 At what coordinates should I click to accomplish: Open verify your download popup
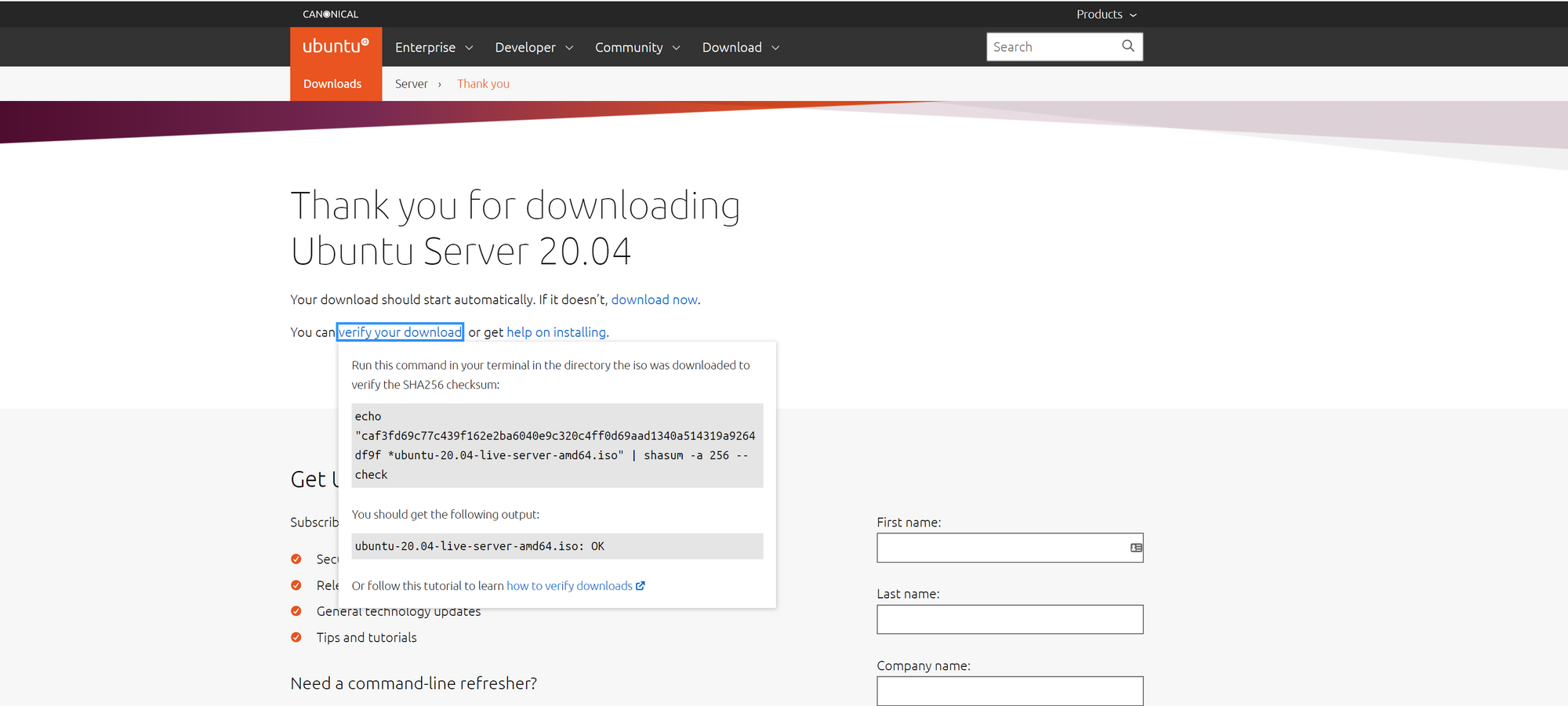(400, 331)
